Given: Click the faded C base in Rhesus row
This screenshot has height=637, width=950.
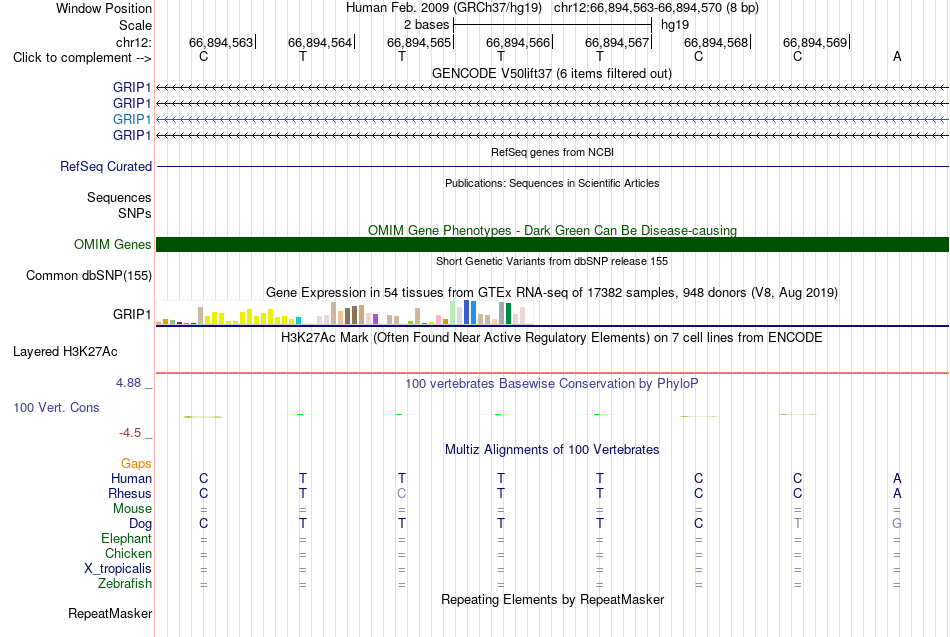Looking at the screenshot, I should 402,493.
